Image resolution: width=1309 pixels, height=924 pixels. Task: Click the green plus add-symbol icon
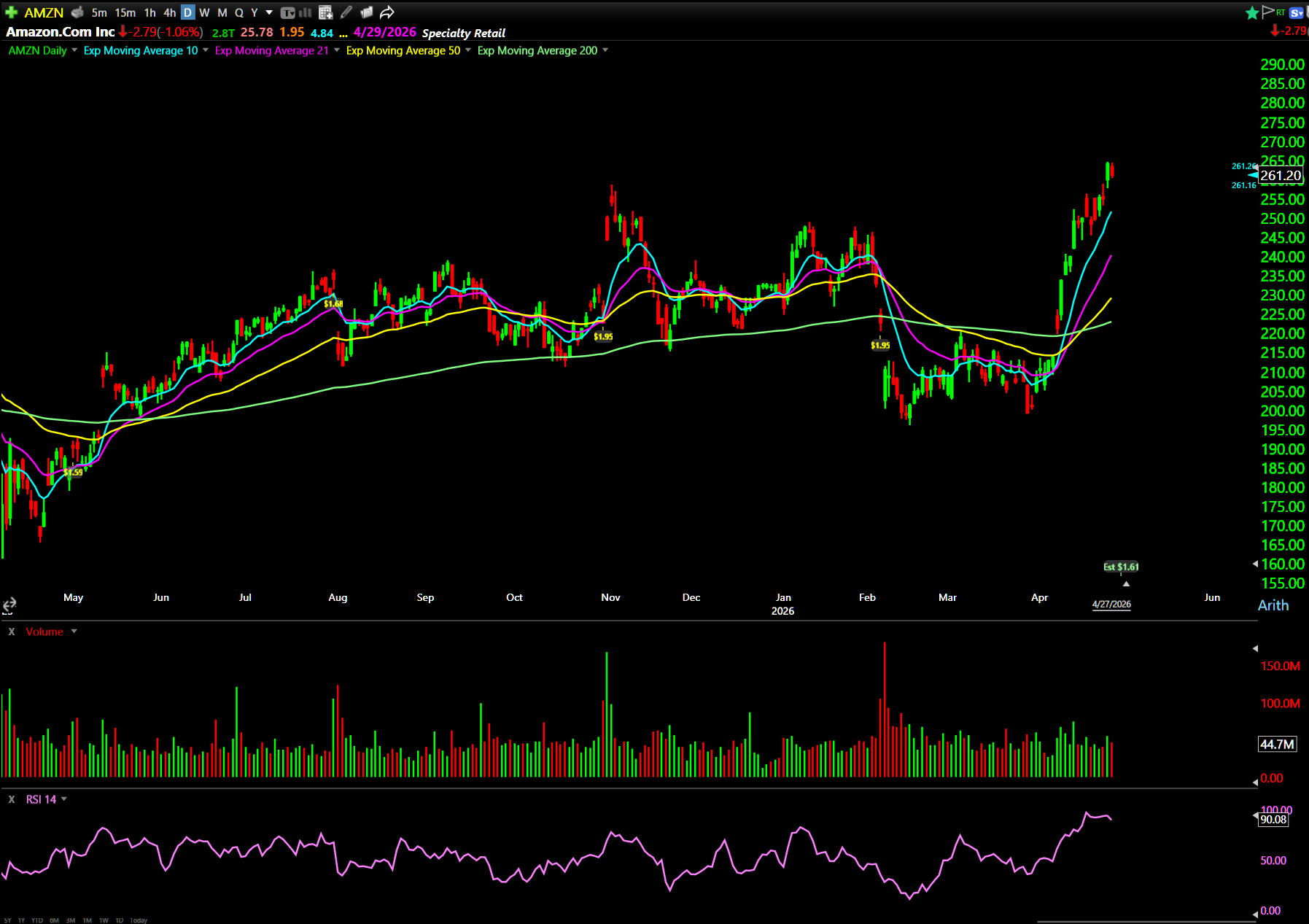tap(11, 12)
